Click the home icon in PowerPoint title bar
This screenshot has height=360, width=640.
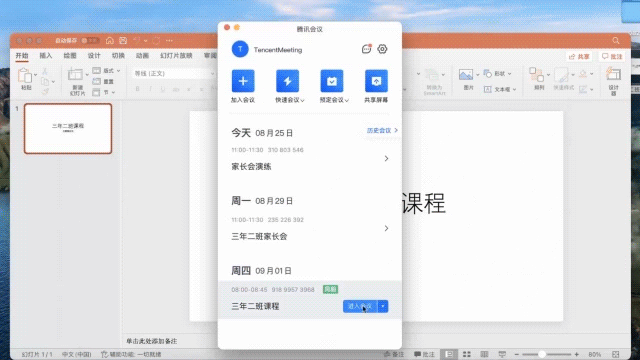pyautogui.click(x=109, y=40)
